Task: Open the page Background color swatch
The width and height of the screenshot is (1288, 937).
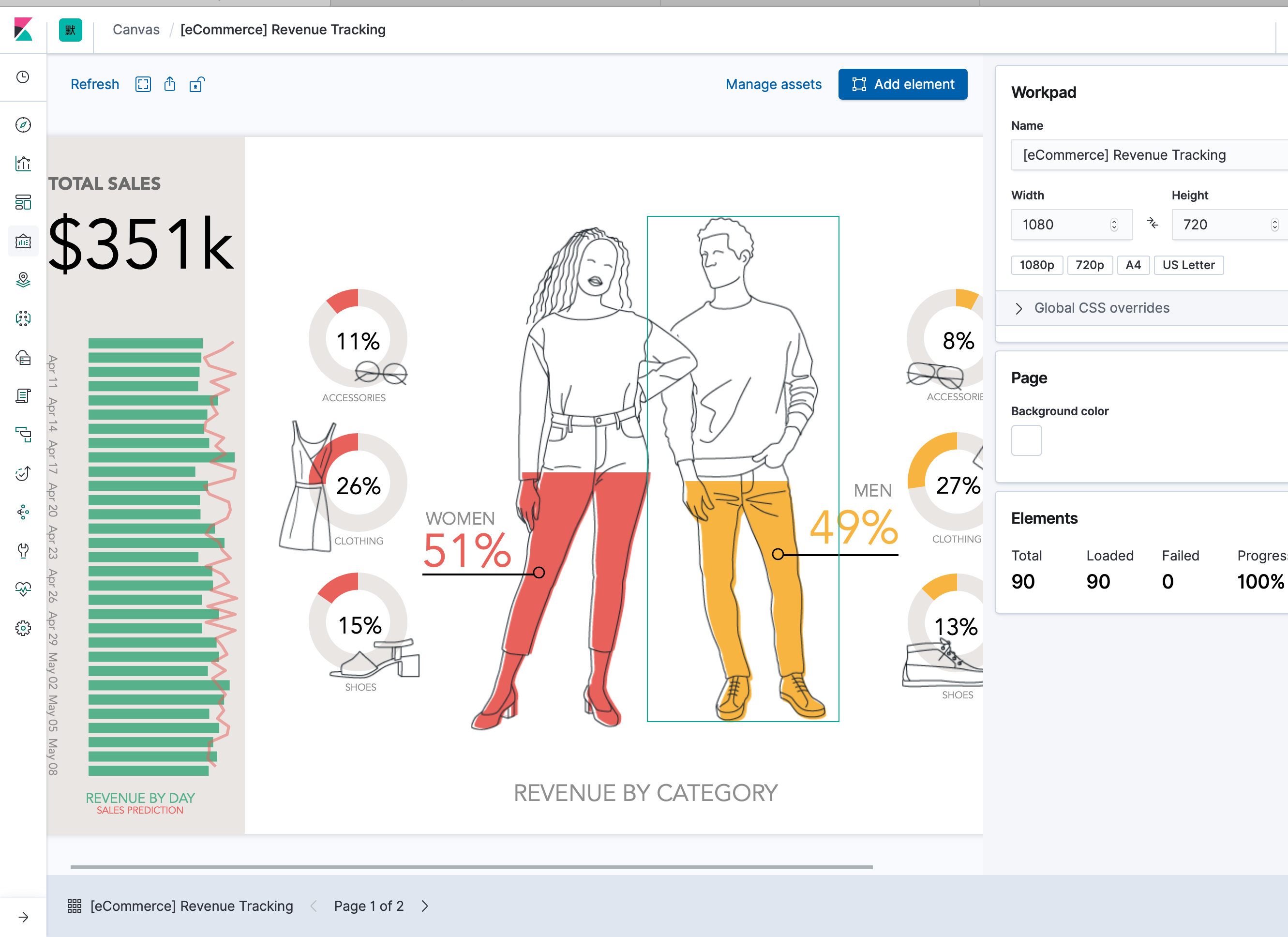Action: (1026, 440)
